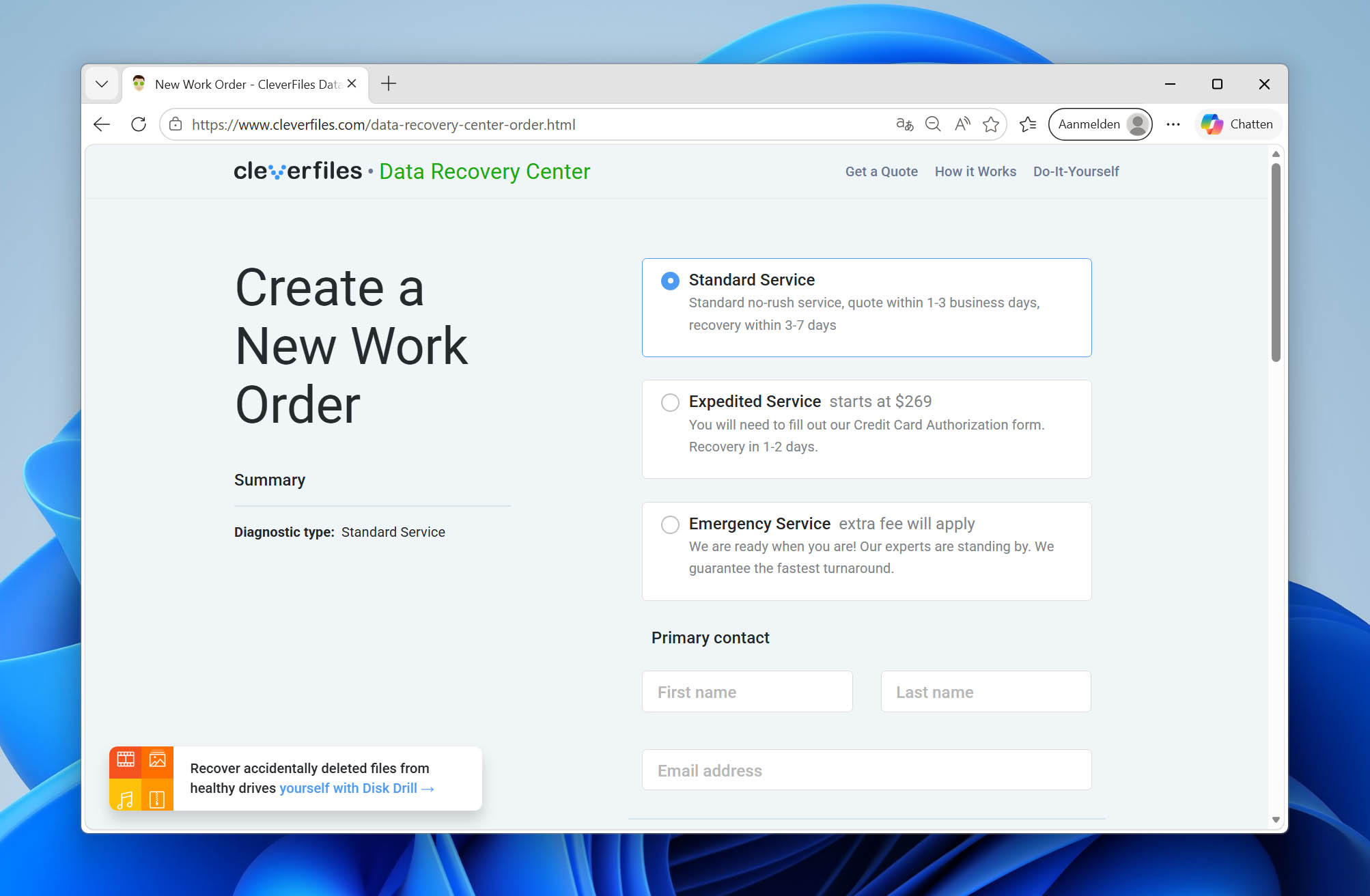This screenshot has height=896, width=1370.
Task: Maximize the browser window
Action: 1217,84
